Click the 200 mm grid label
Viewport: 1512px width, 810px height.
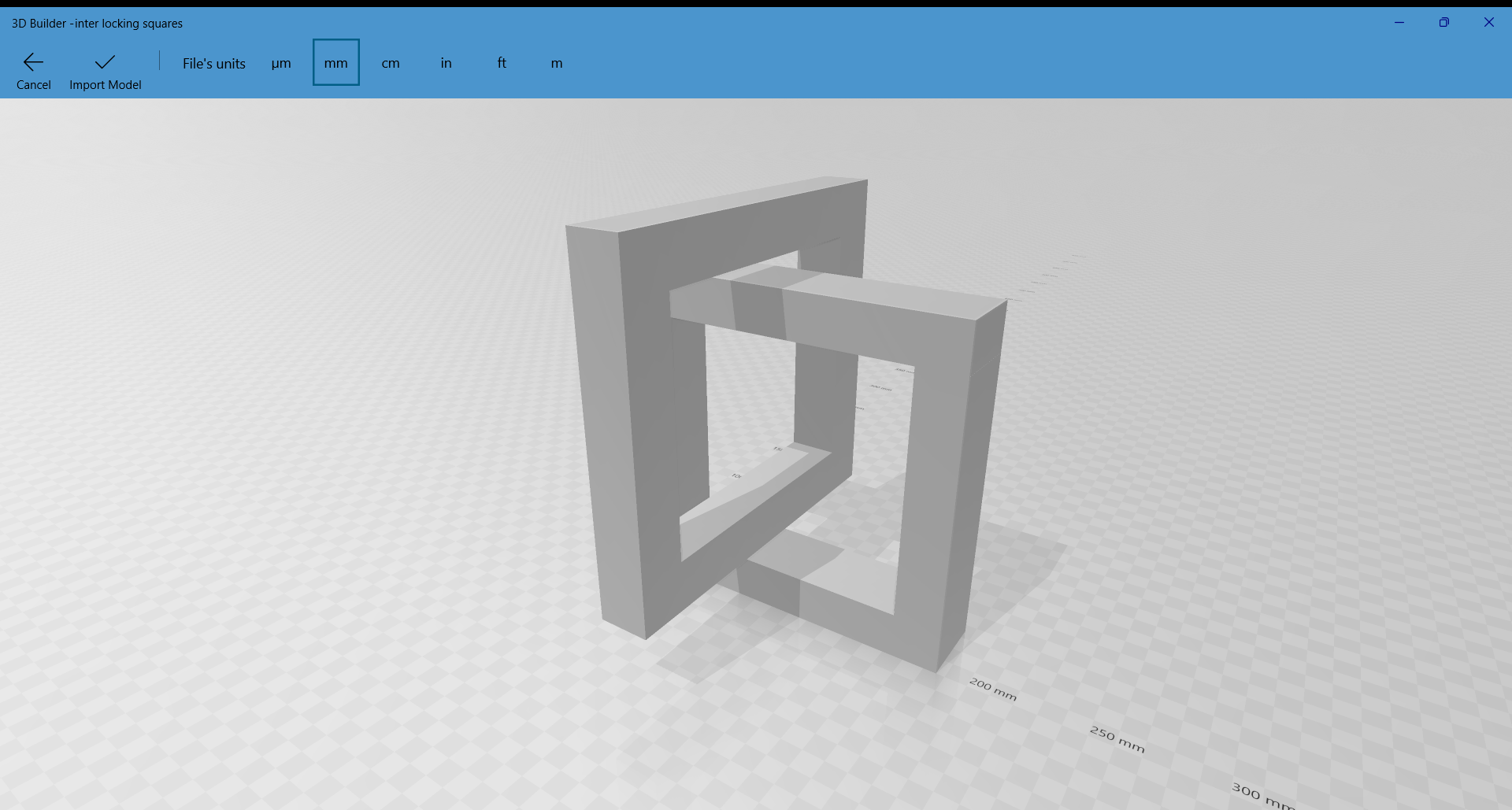(x=993, y=689)
